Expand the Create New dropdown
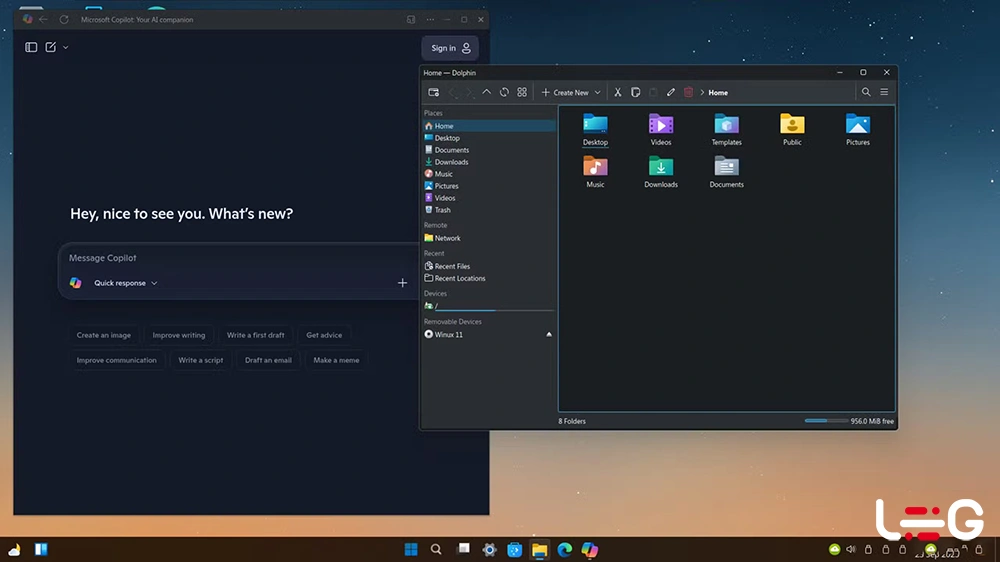The image size is (1000, 562). click(x=597, y=92)
